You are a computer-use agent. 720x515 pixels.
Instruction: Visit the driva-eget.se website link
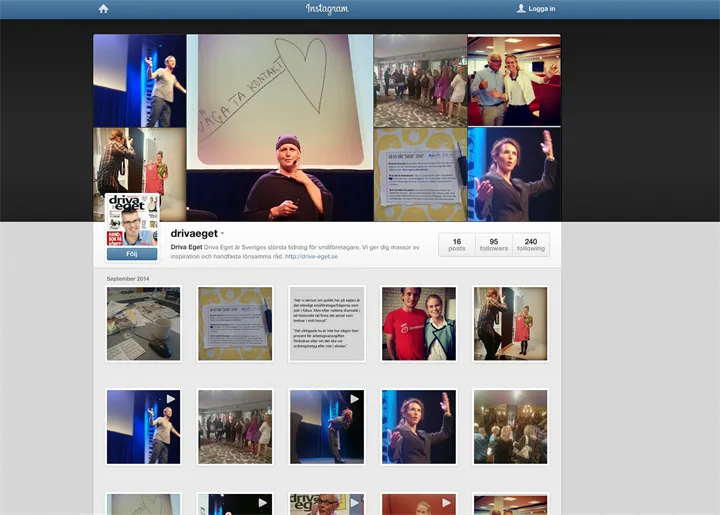(311, 256)
